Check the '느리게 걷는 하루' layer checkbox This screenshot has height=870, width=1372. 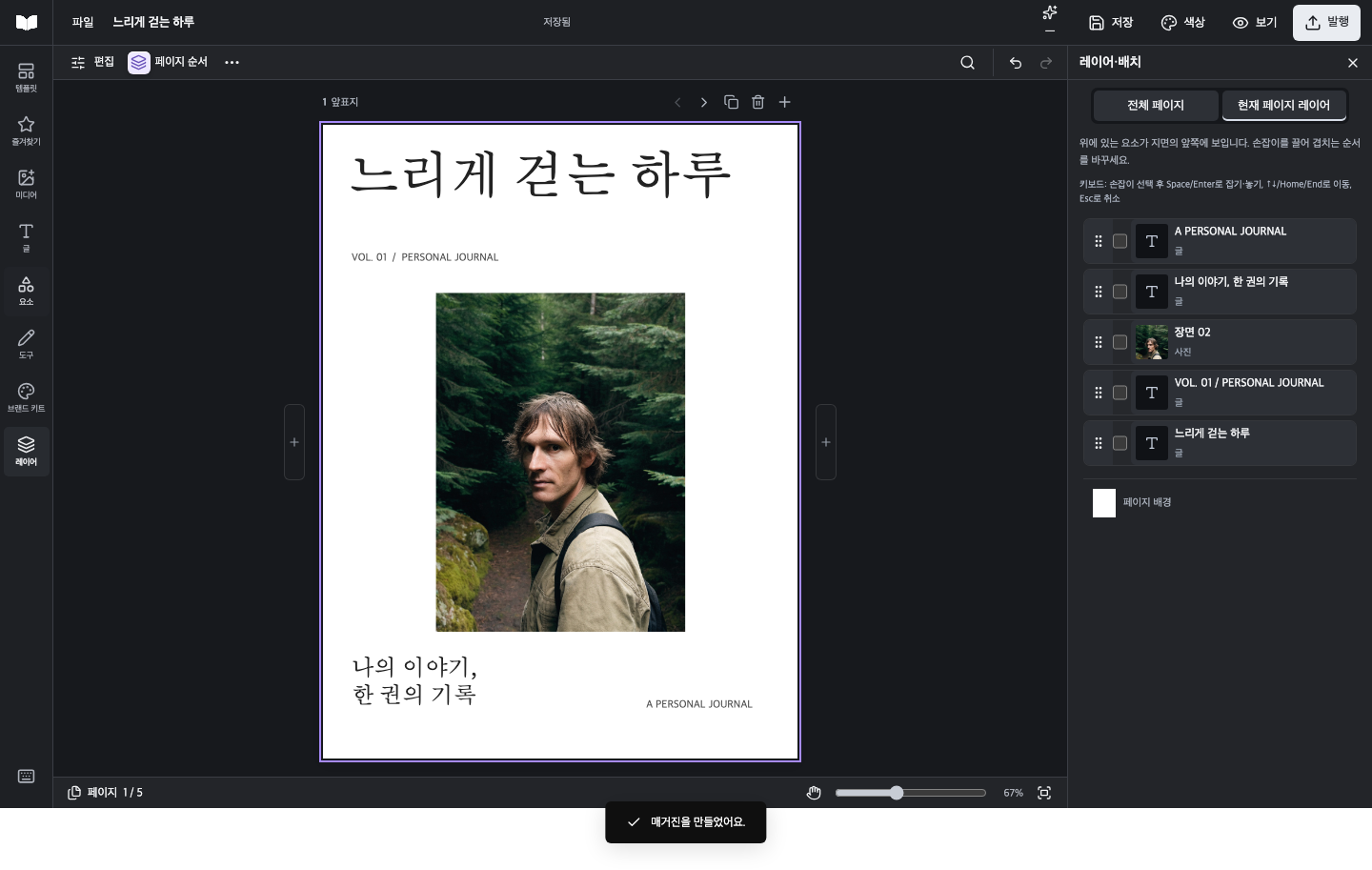click(x=1120, y=443)
